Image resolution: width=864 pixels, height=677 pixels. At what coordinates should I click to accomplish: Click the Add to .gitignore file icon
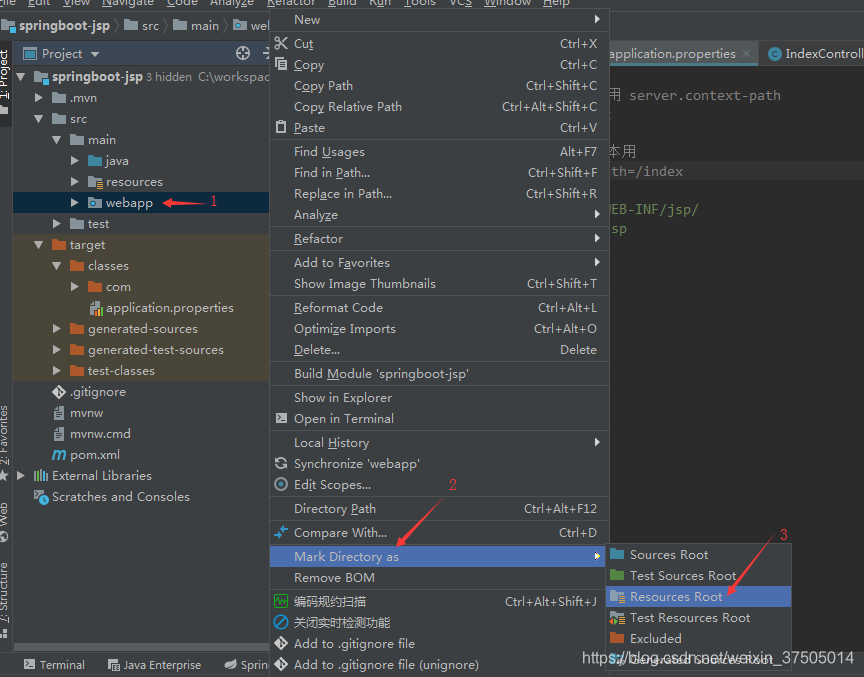tap(281, 643)
